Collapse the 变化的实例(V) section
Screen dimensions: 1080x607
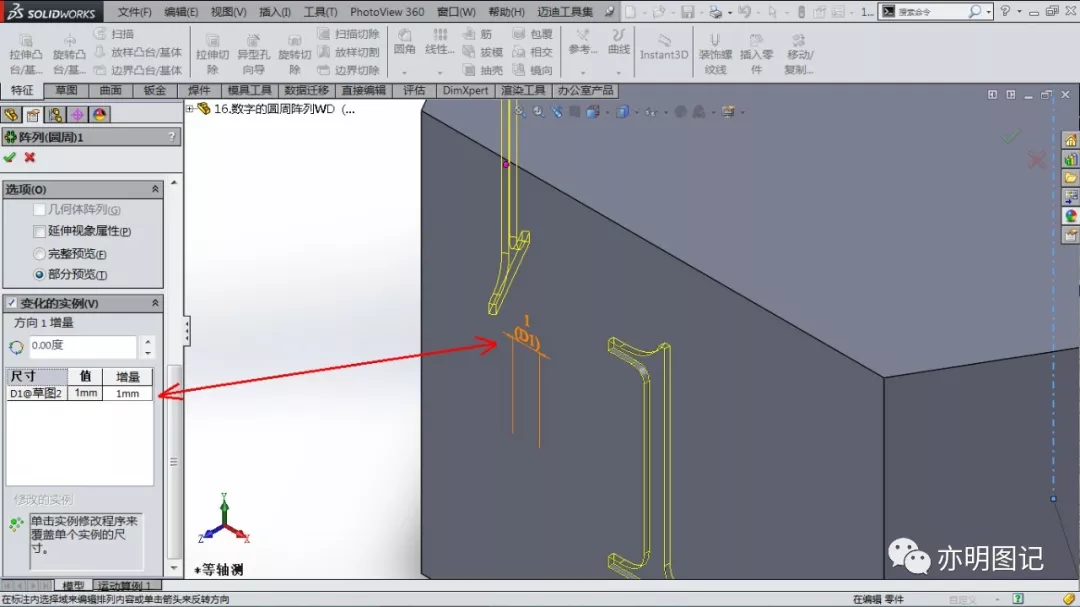155,303
